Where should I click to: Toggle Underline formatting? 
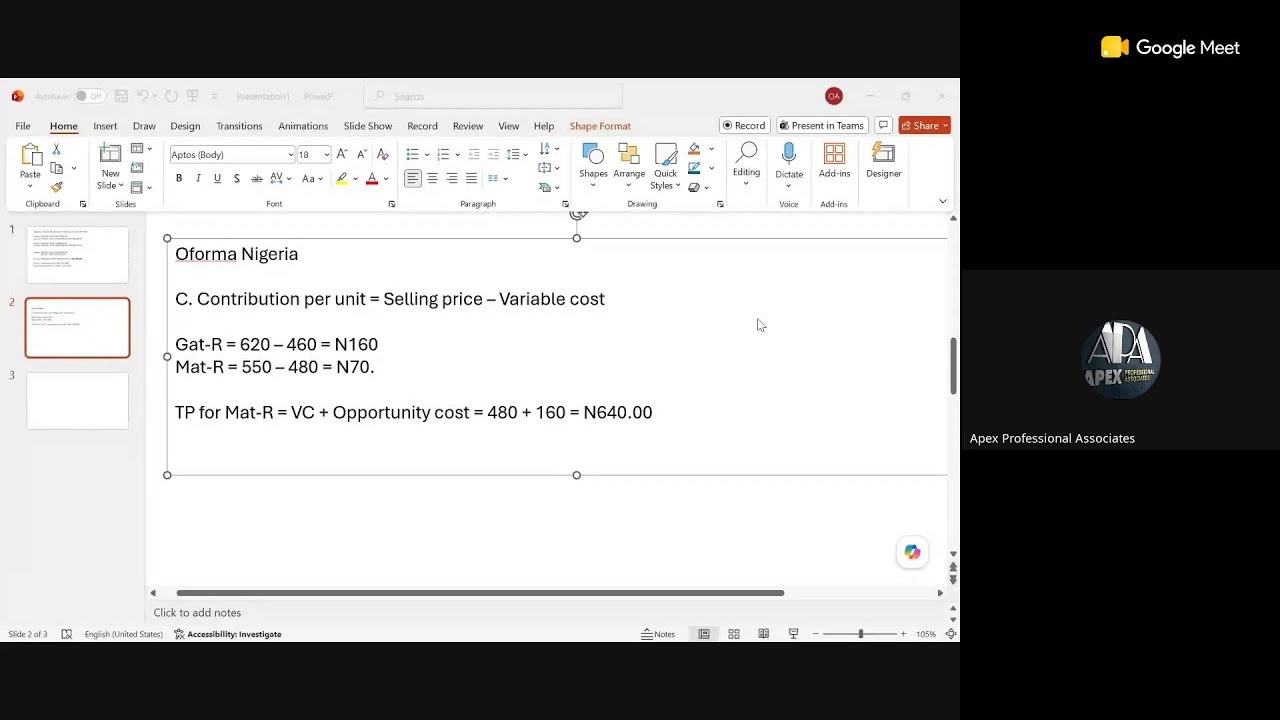[x=217, y=178]
